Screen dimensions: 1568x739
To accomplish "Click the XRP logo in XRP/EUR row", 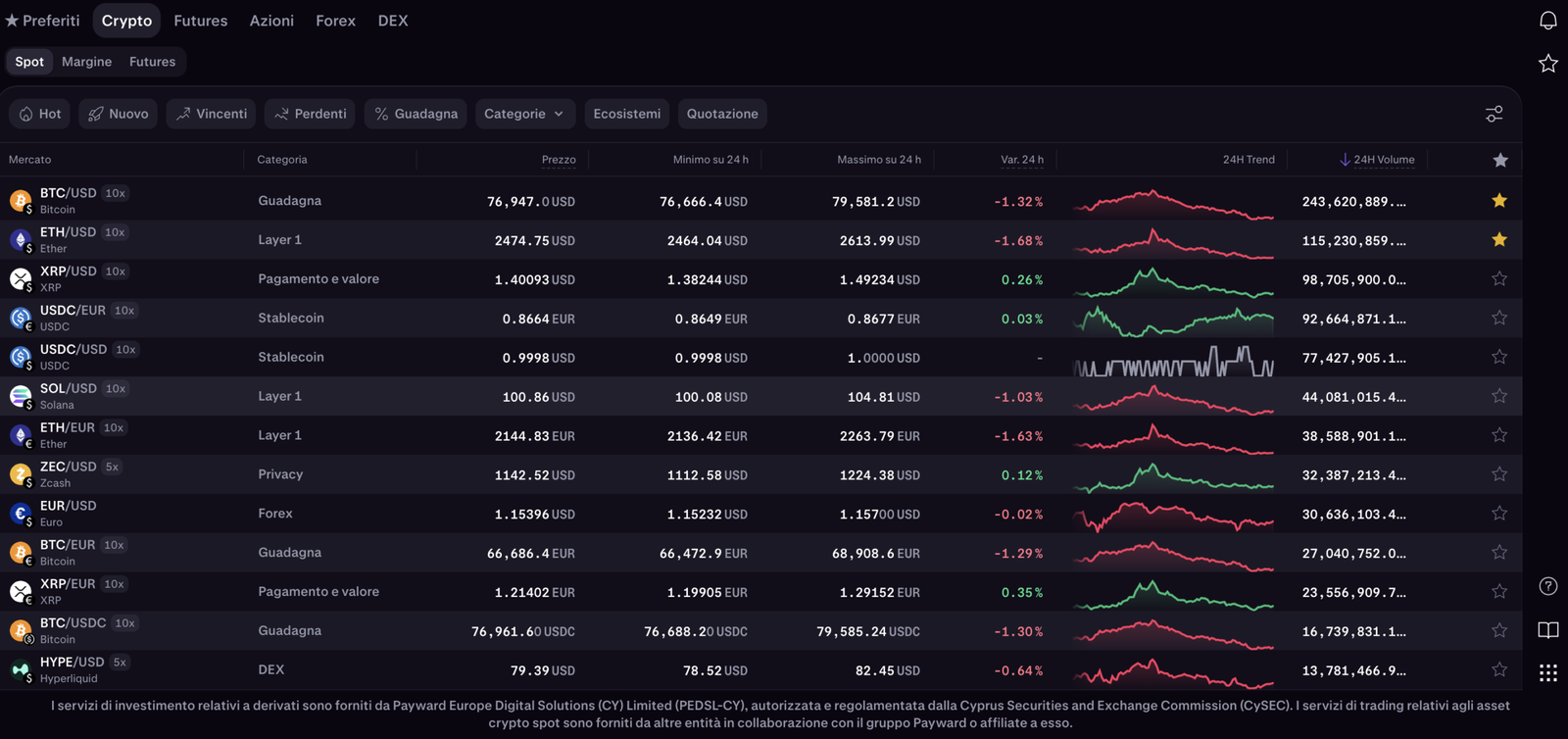I will [20, 592].
